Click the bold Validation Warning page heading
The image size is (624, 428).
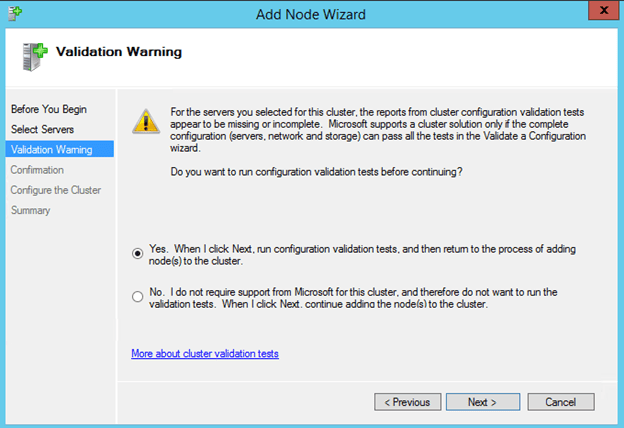(x=119, y=51)
